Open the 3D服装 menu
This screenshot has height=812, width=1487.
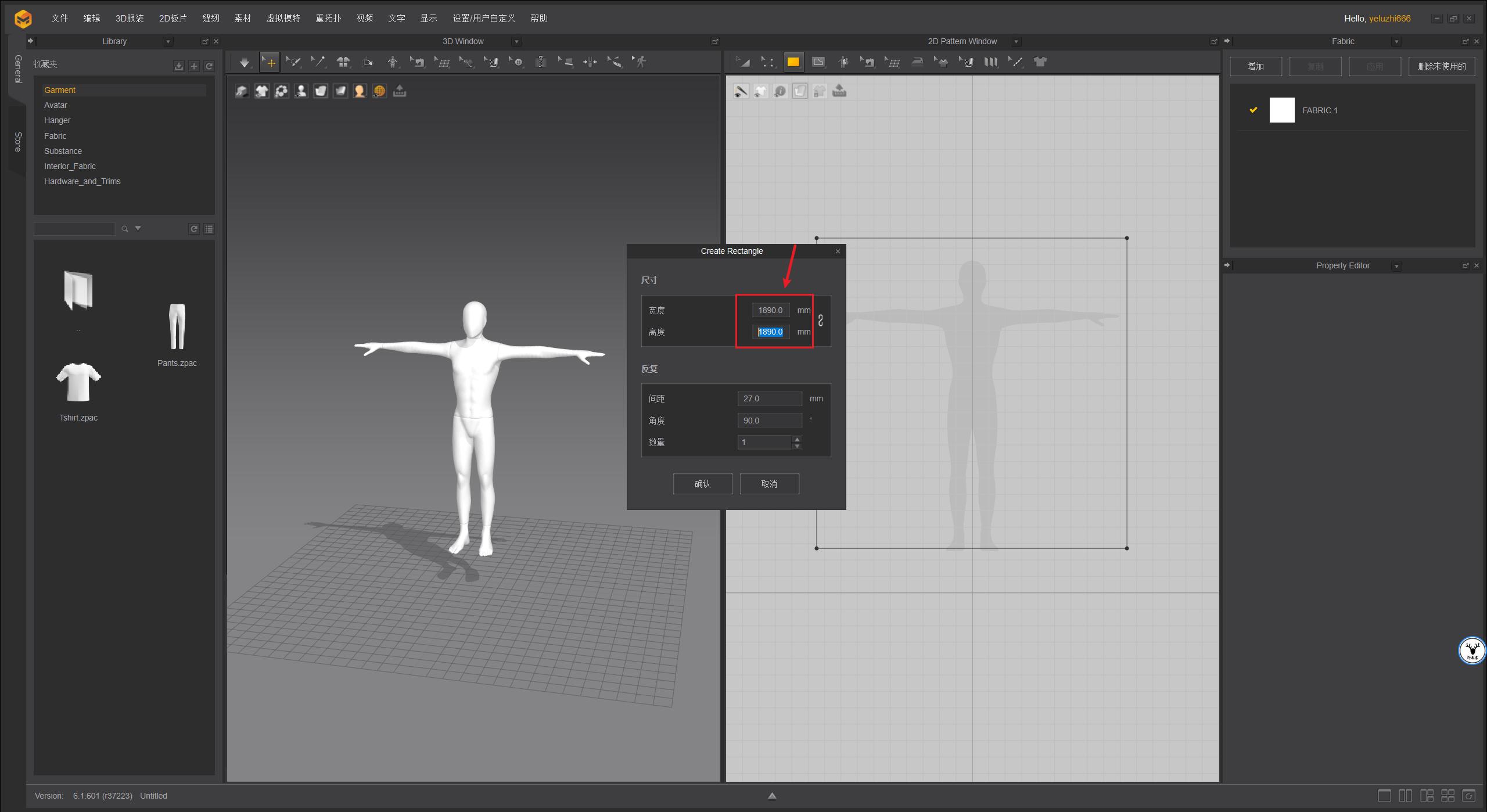tap(129, 18)
